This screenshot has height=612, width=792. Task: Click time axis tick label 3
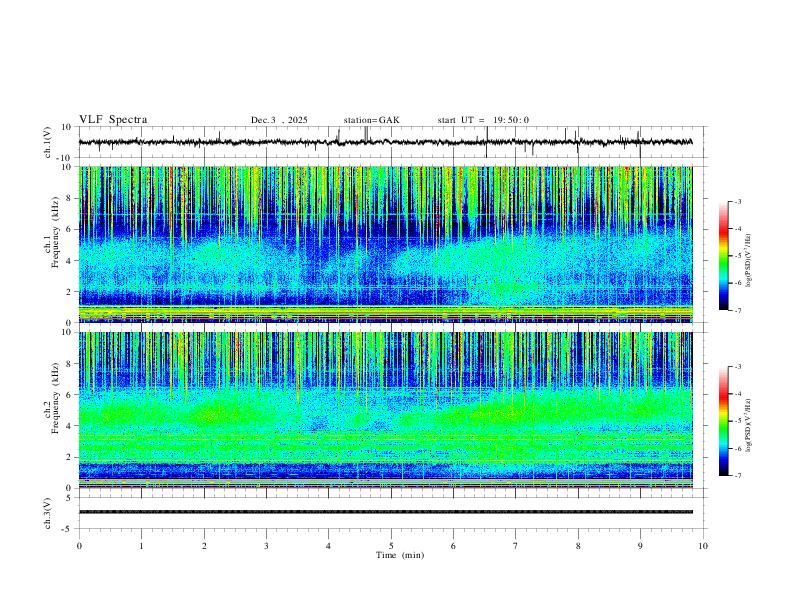266,546
